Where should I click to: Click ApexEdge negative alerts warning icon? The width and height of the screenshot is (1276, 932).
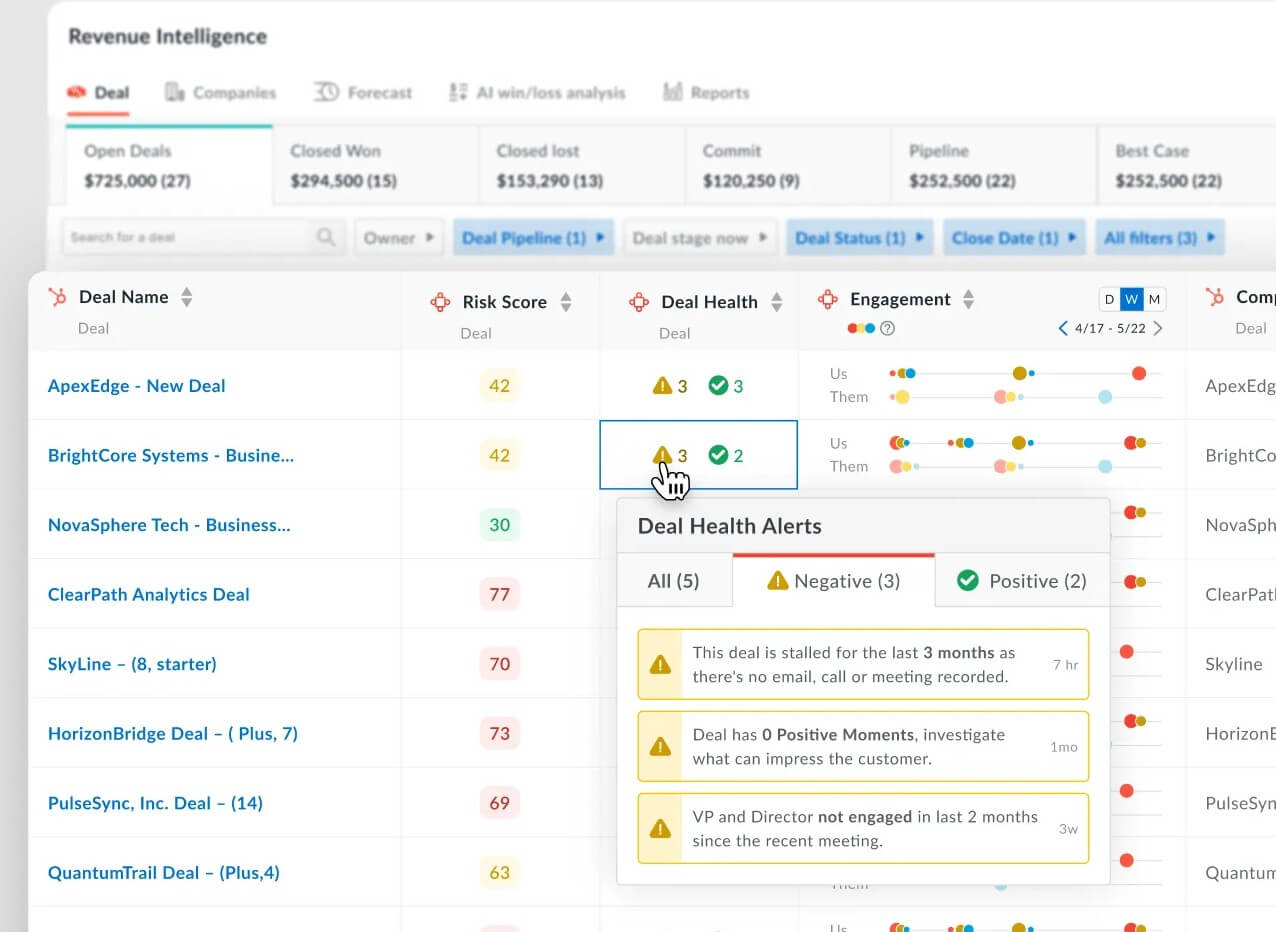click(x=662, y=385)
